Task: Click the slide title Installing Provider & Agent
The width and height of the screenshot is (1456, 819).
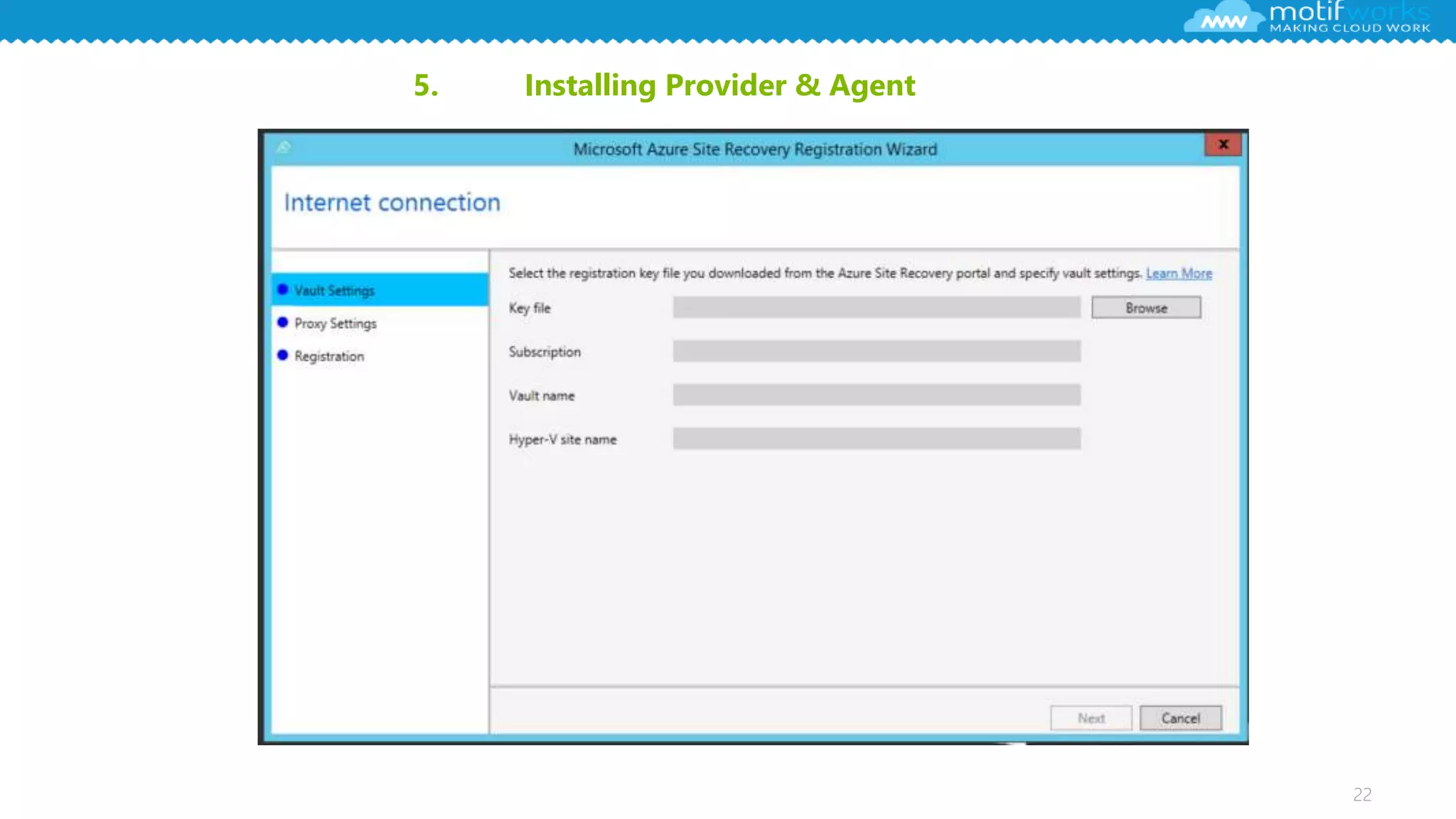Action: click(x=719, y=85)
